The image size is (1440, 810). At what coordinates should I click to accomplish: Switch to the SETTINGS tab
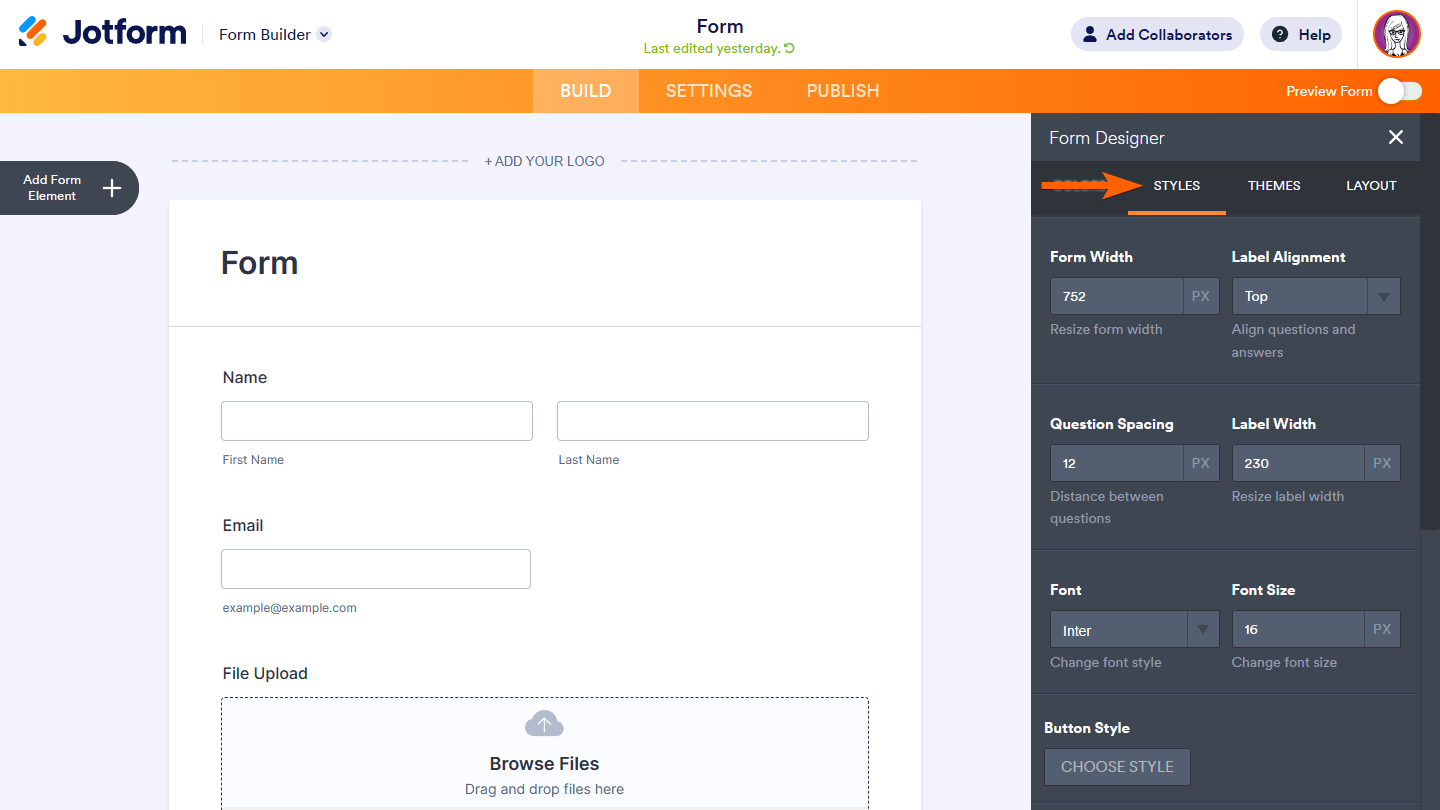point(708,90)
